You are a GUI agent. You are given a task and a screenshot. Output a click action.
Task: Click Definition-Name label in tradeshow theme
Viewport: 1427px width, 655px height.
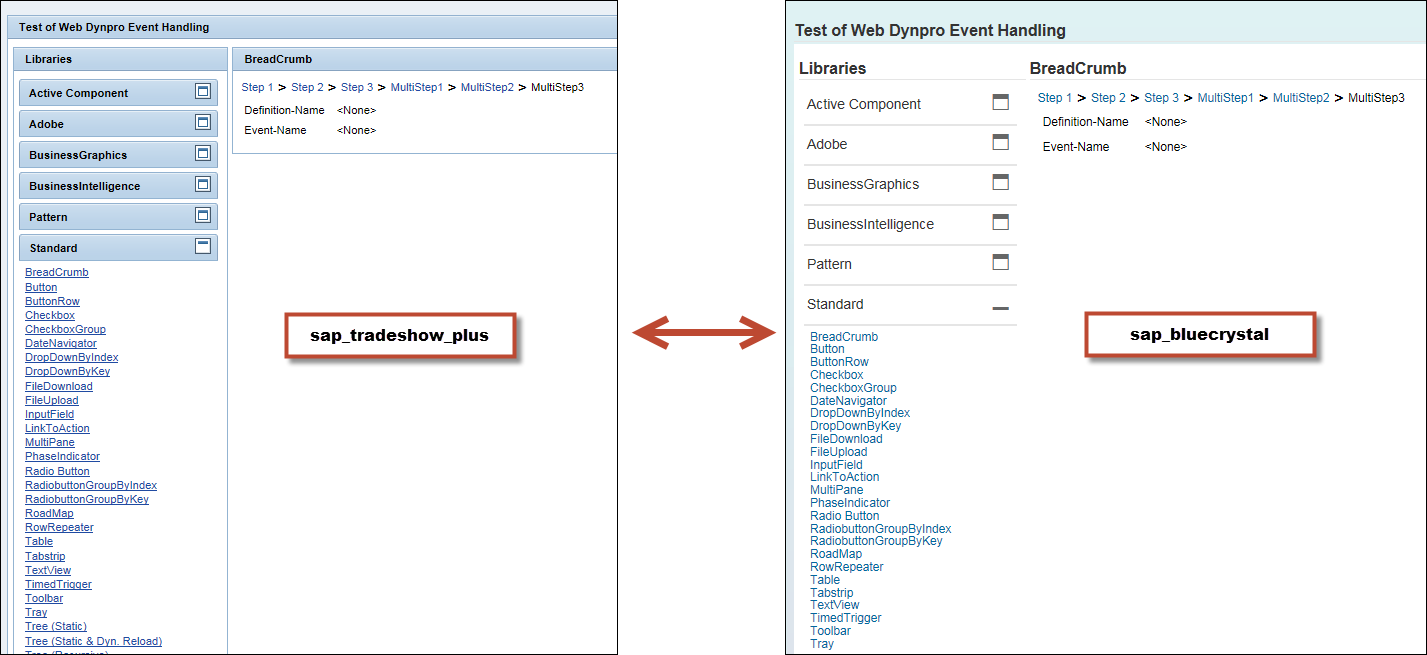[x=285, y=110]
